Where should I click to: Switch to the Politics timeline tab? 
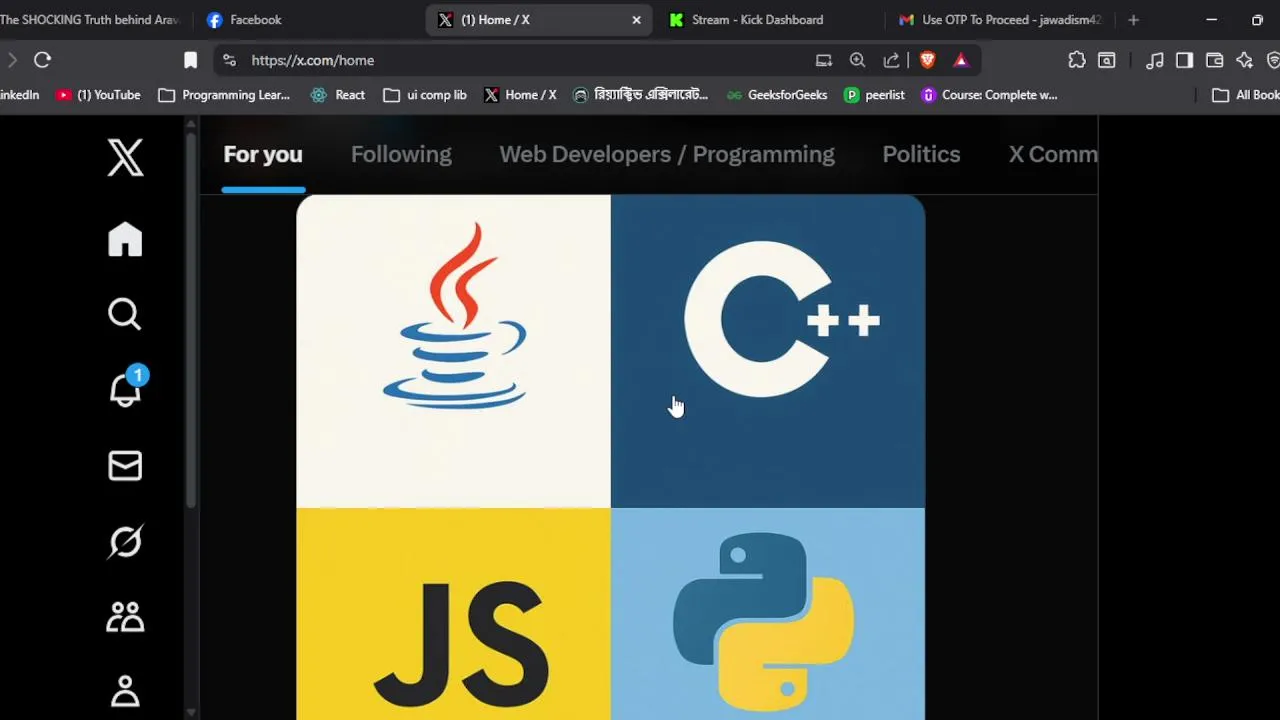[921, 154]
